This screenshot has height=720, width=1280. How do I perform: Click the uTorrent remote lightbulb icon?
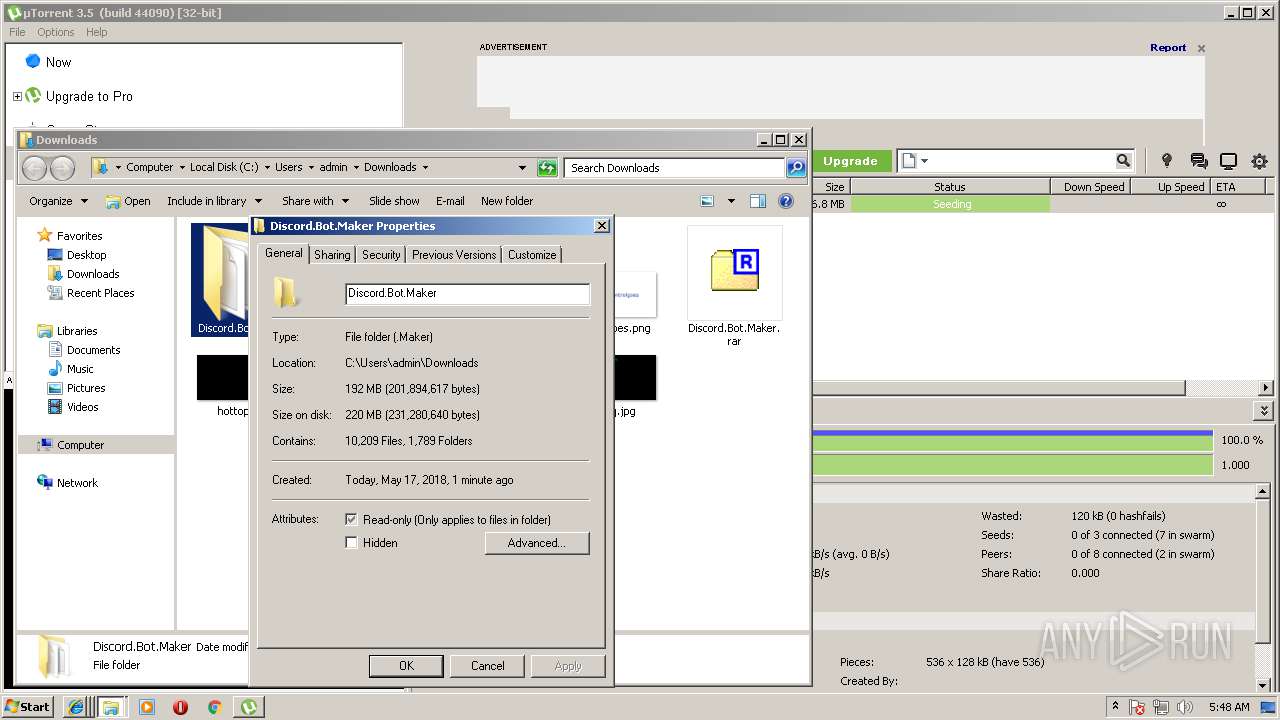point(1166,160)
